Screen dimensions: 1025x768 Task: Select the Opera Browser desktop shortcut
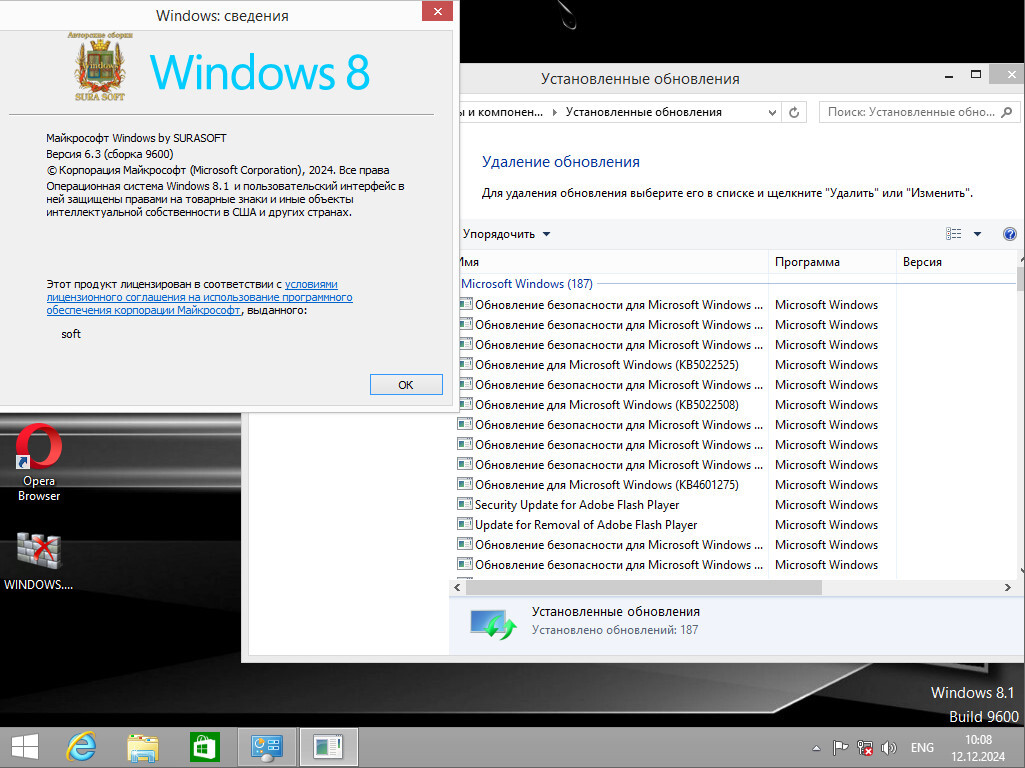pyautogui.click(x=39, y=463)
